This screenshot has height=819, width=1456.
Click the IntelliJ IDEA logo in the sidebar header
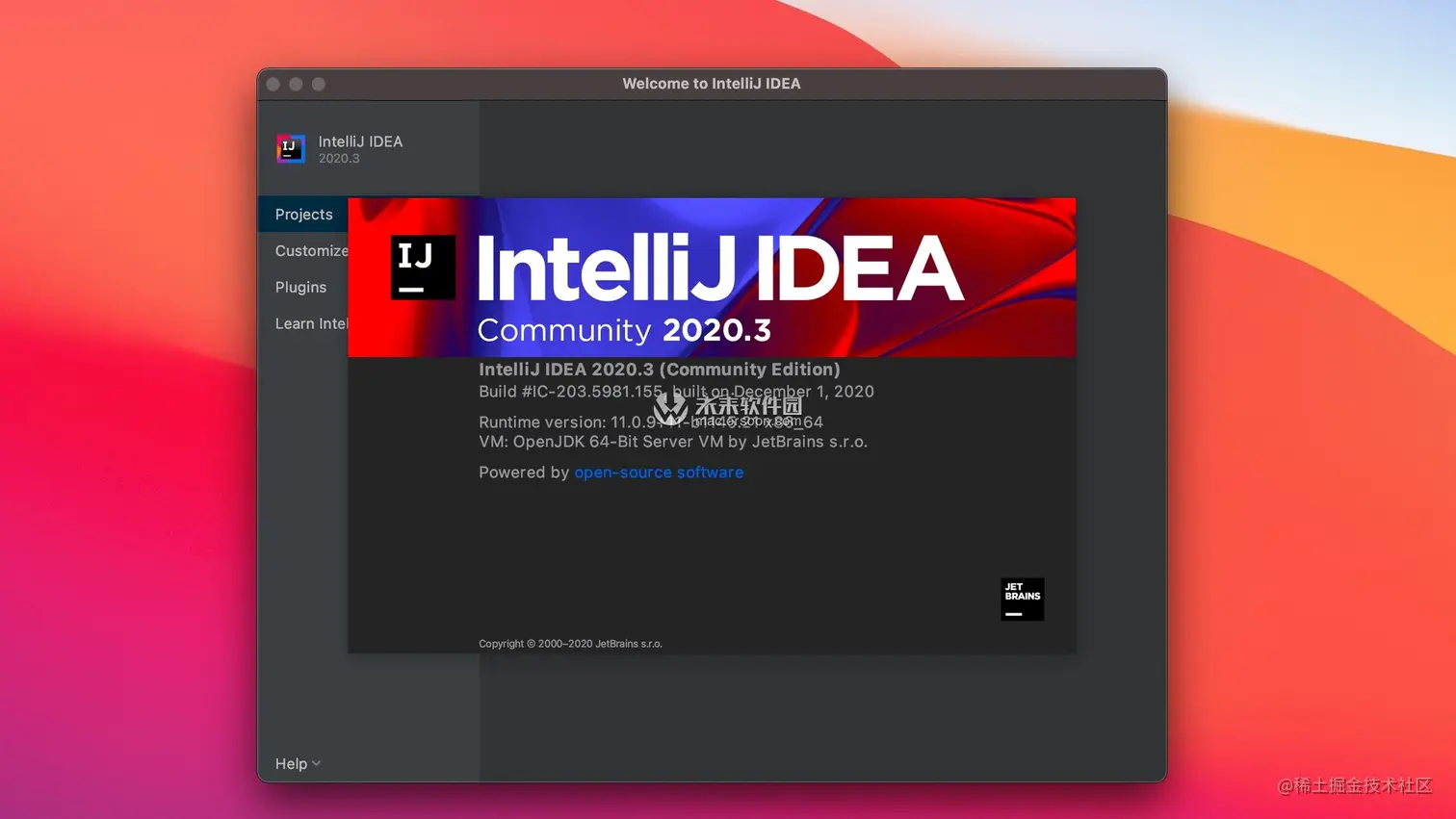click(291, 149)
